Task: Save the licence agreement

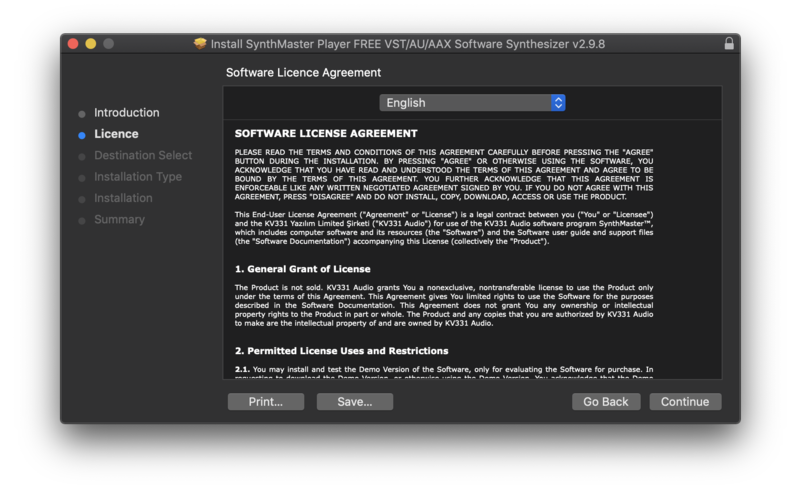Action: (355, 402)
